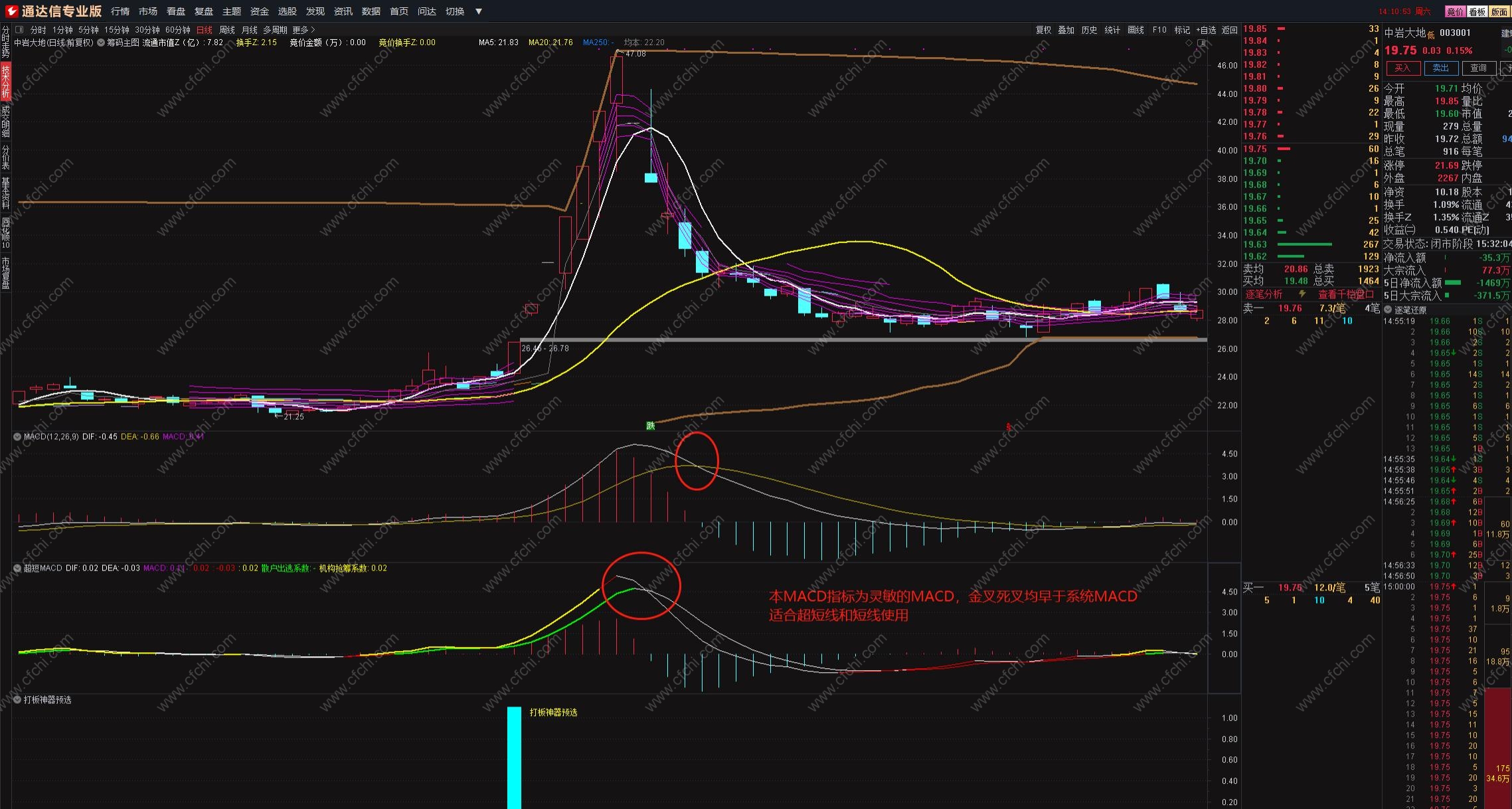Expand 更多 period options

pos(304,30)
